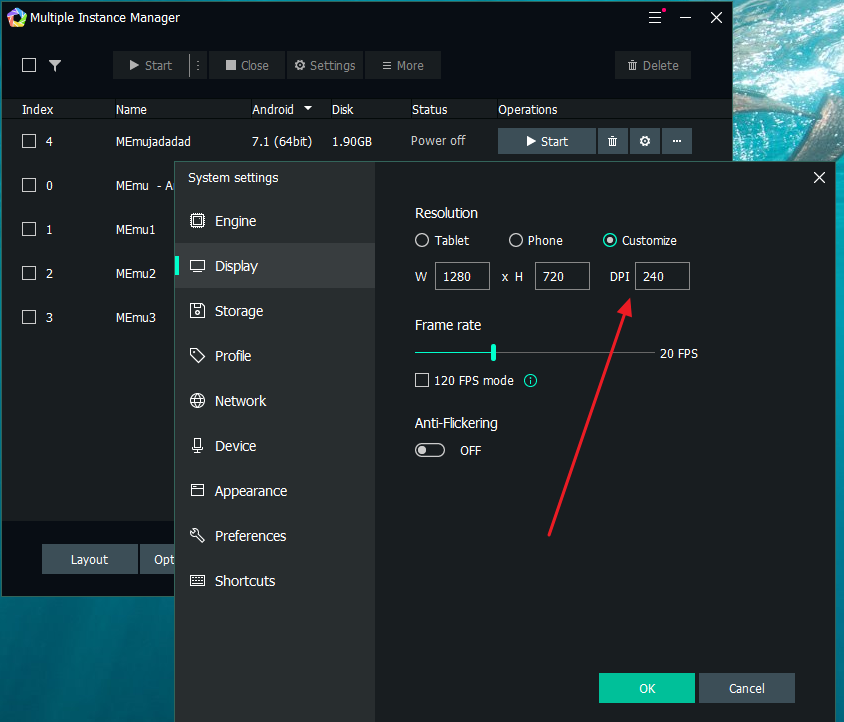Open the hamburger menu in title bar
This screenshot has height=722, width=844.
click(655, 17)
